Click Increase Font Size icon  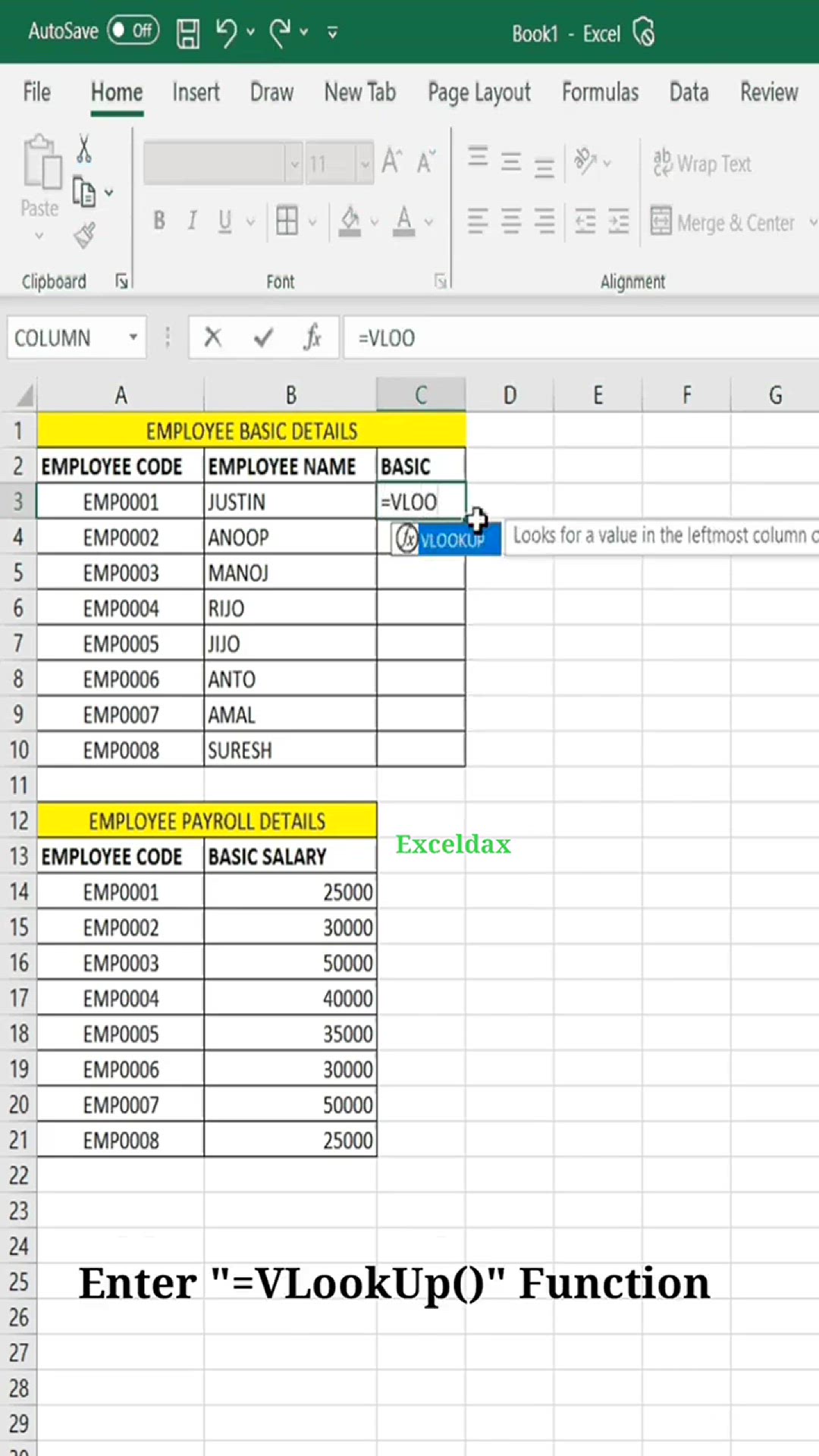pos(391,162)
